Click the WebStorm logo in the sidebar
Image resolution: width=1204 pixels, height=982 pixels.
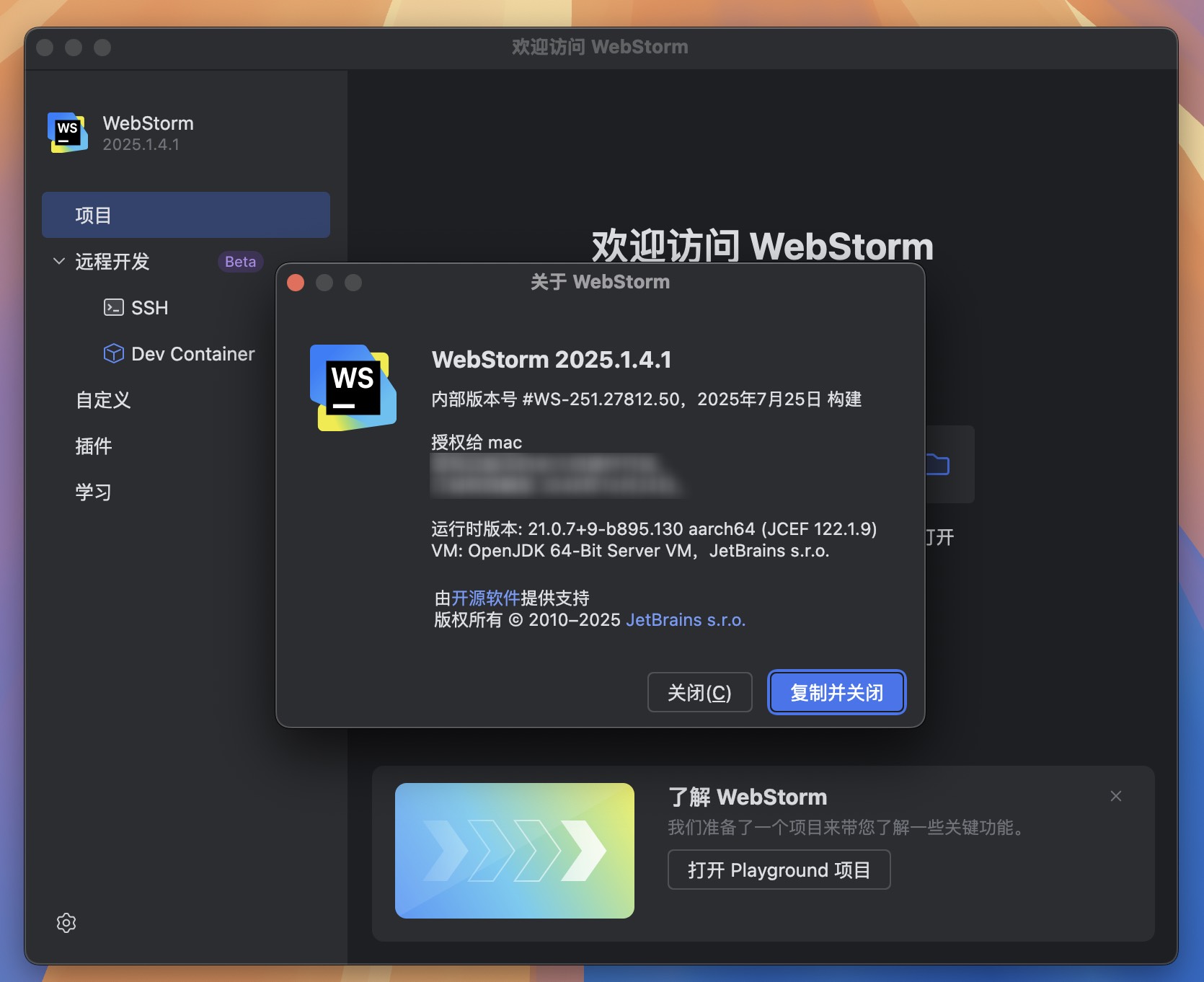point(67,132)
